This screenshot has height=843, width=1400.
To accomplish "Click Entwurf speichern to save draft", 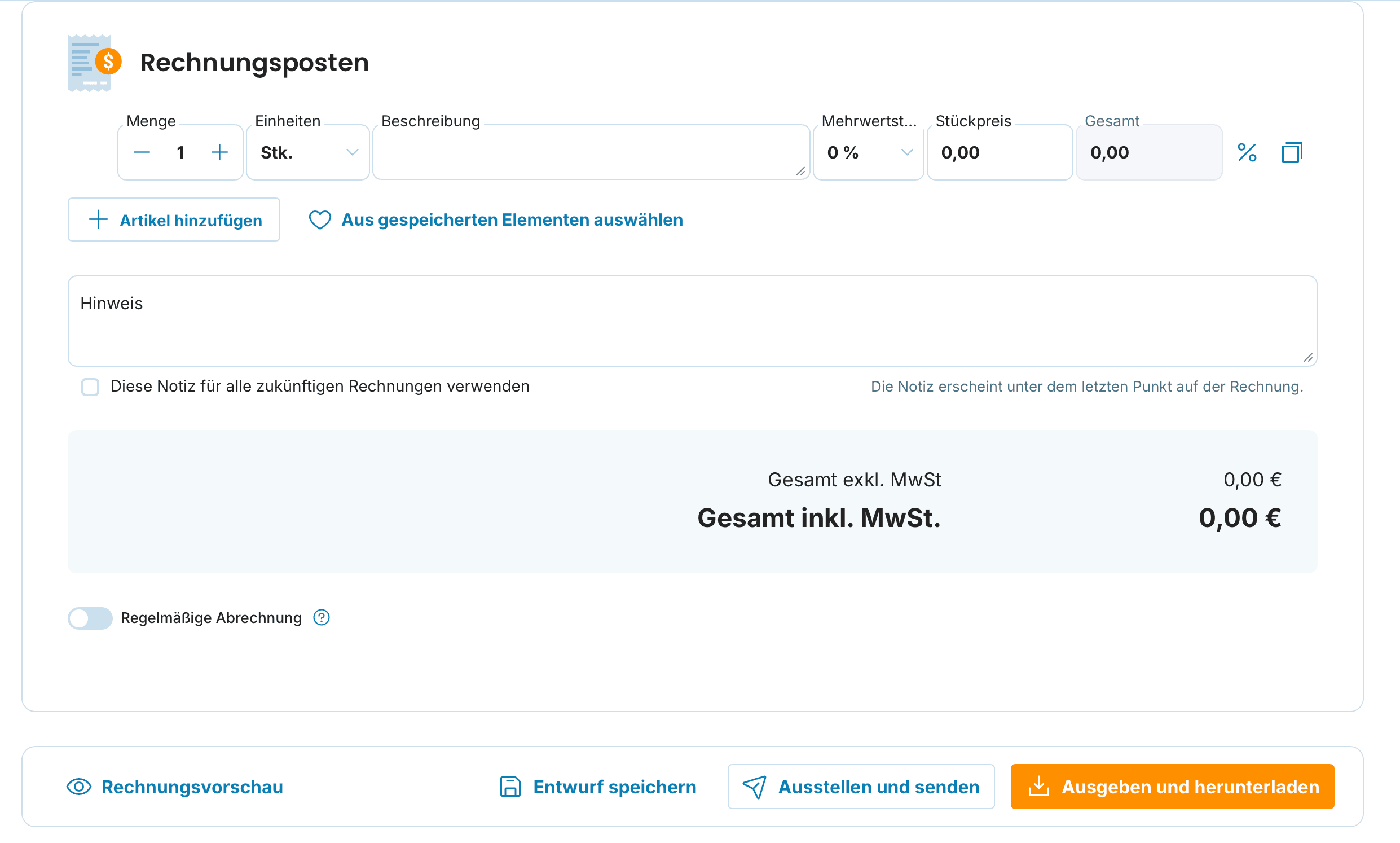I will coord(597,787).
